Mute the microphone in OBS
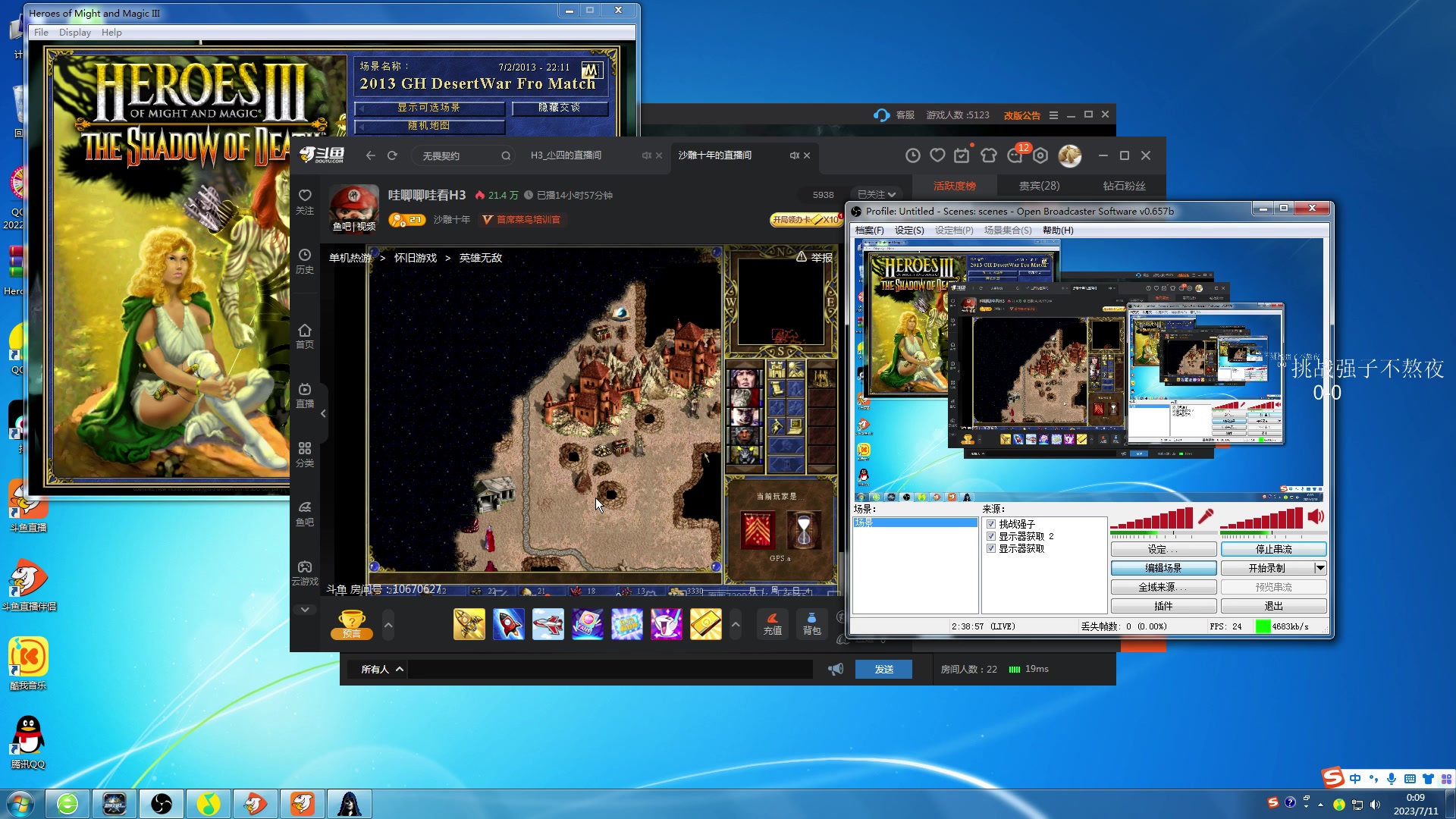This screenshot has width=1456, height=819. [x=1206, y=517]
